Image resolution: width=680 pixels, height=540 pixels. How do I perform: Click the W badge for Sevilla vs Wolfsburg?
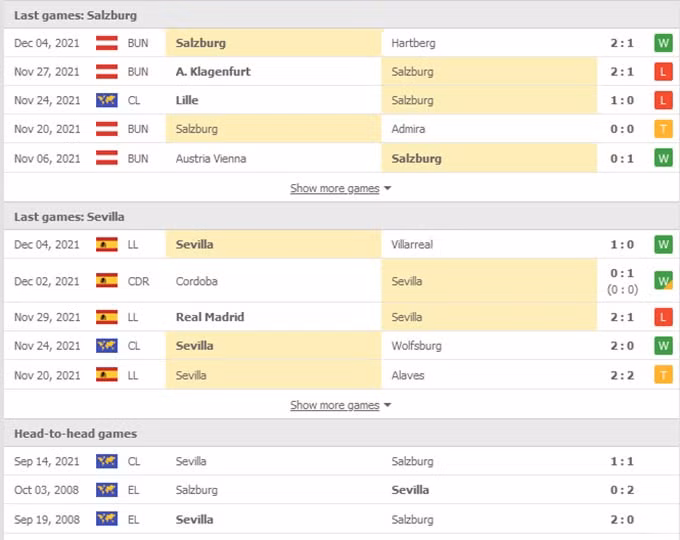(x=663, y=346)
